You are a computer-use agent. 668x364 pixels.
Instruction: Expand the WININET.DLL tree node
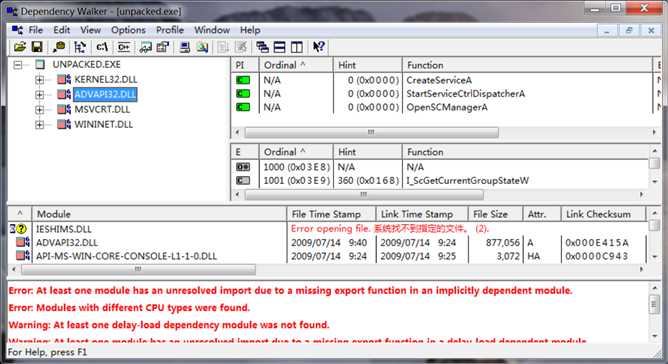(x=39, y=124)
